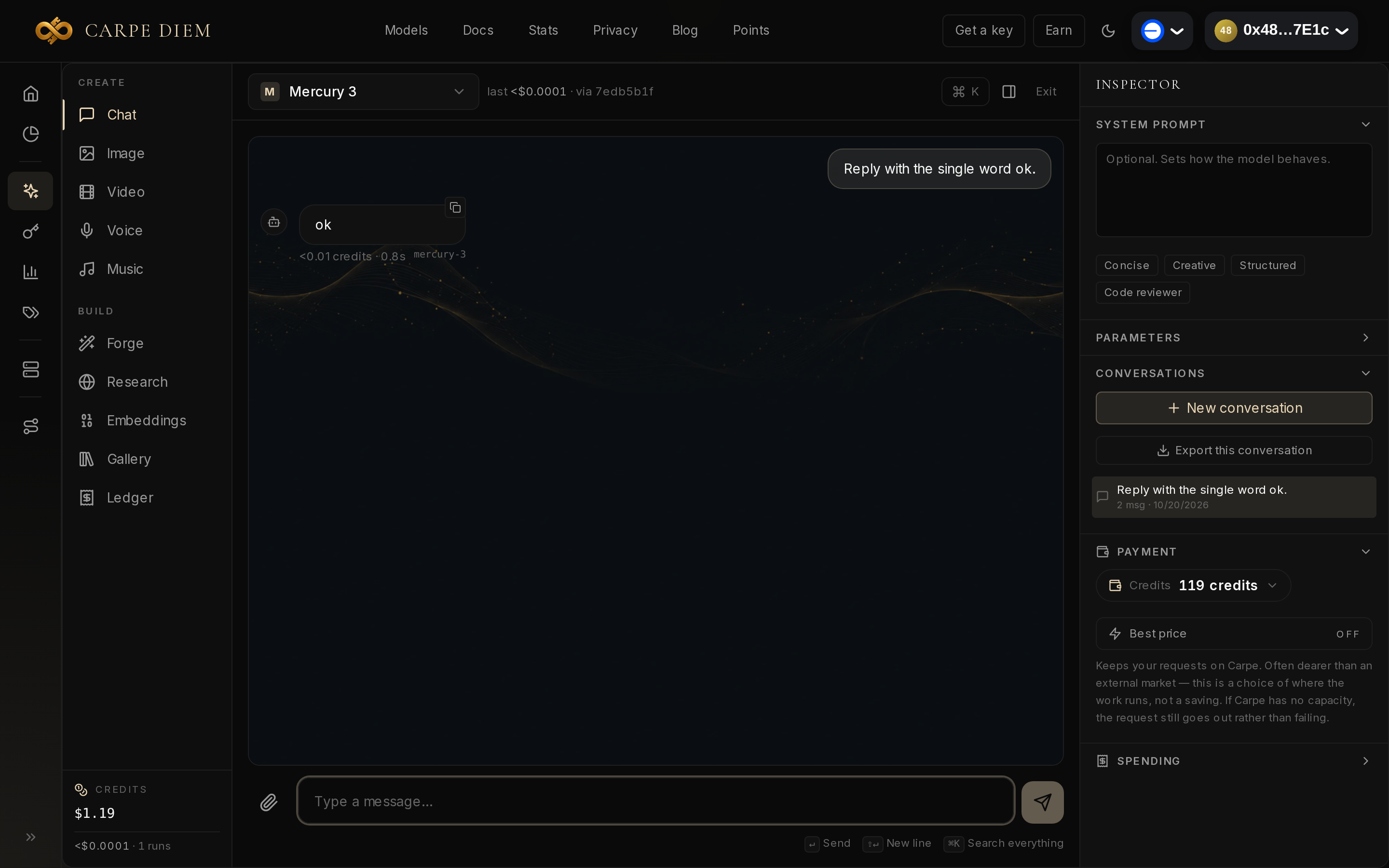The width and height of the screenshot is (1389, 868).
Task: Collapse the Conversations section
Action: [1233, 373]
